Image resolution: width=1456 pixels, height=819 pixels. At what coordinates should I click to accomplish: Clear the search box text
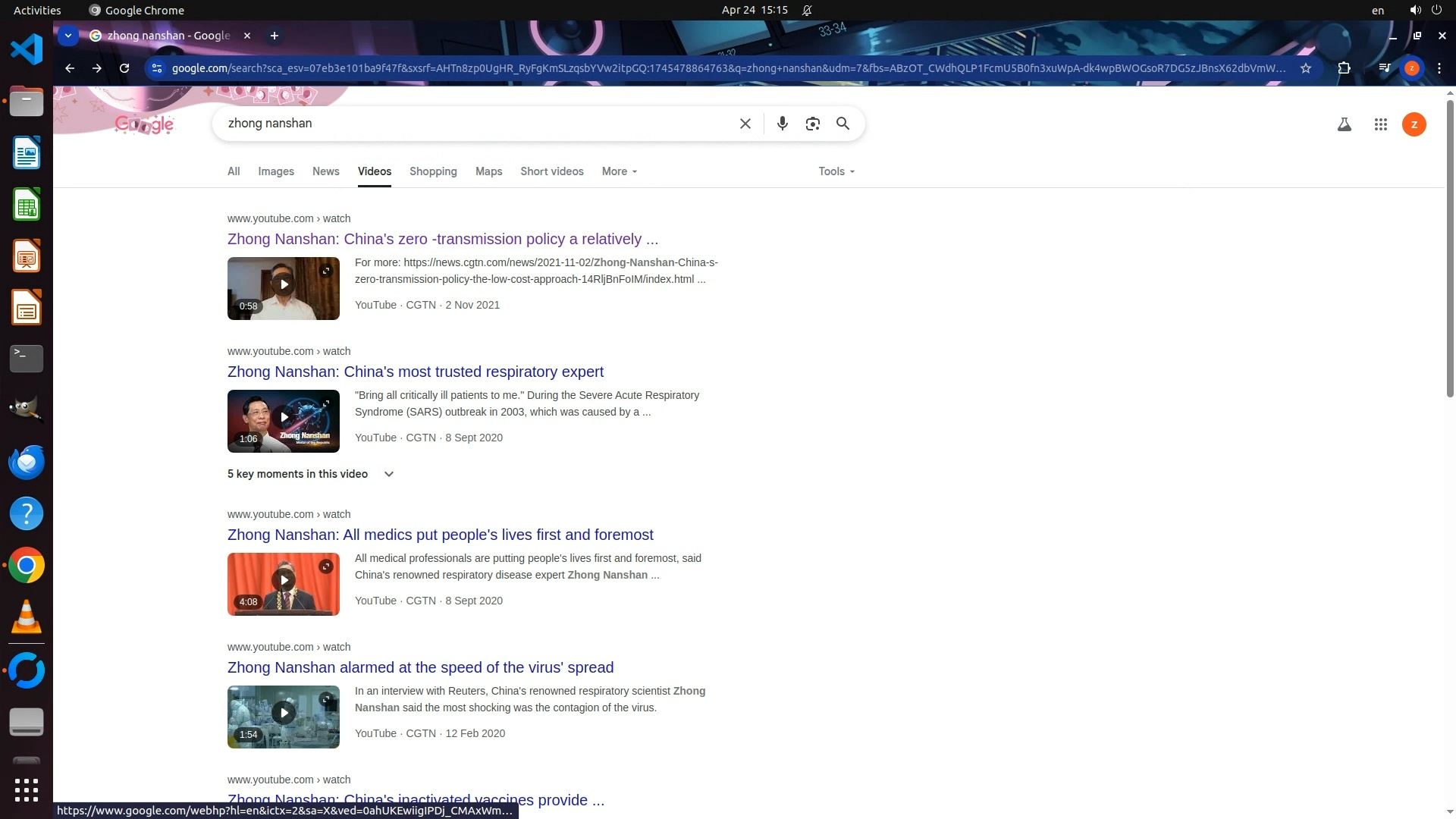745,124
